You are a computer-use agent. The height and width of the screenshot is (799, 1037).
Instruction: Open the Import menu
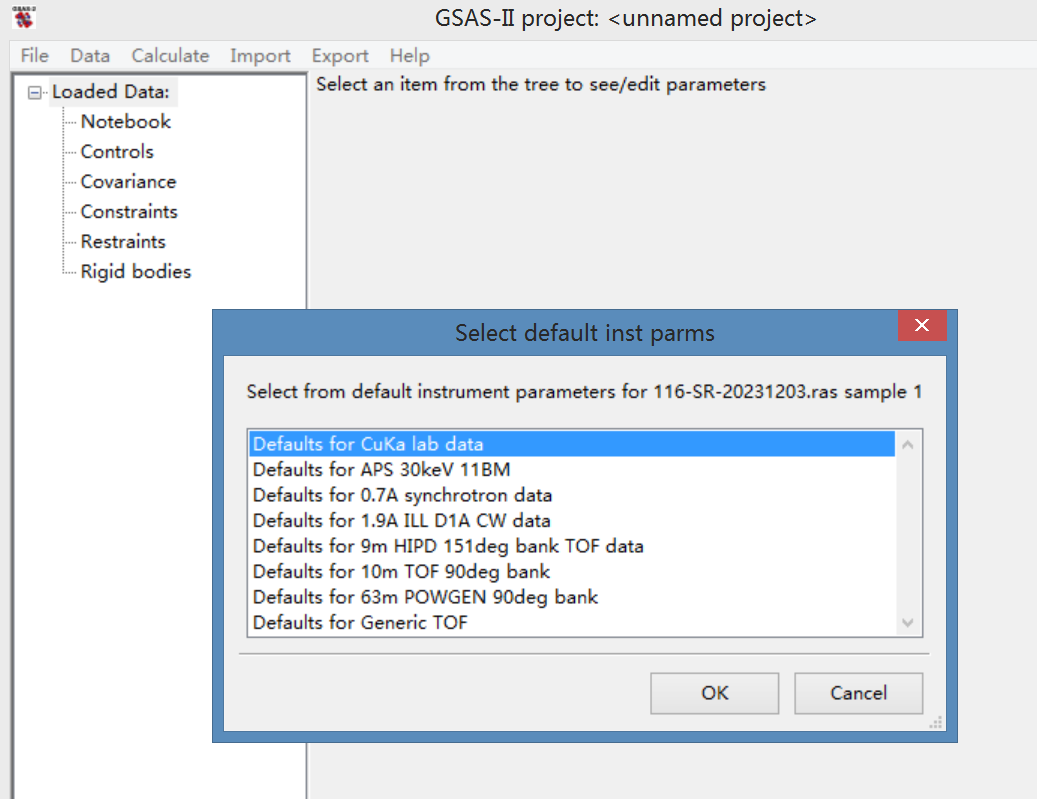[x=260, y=56]
